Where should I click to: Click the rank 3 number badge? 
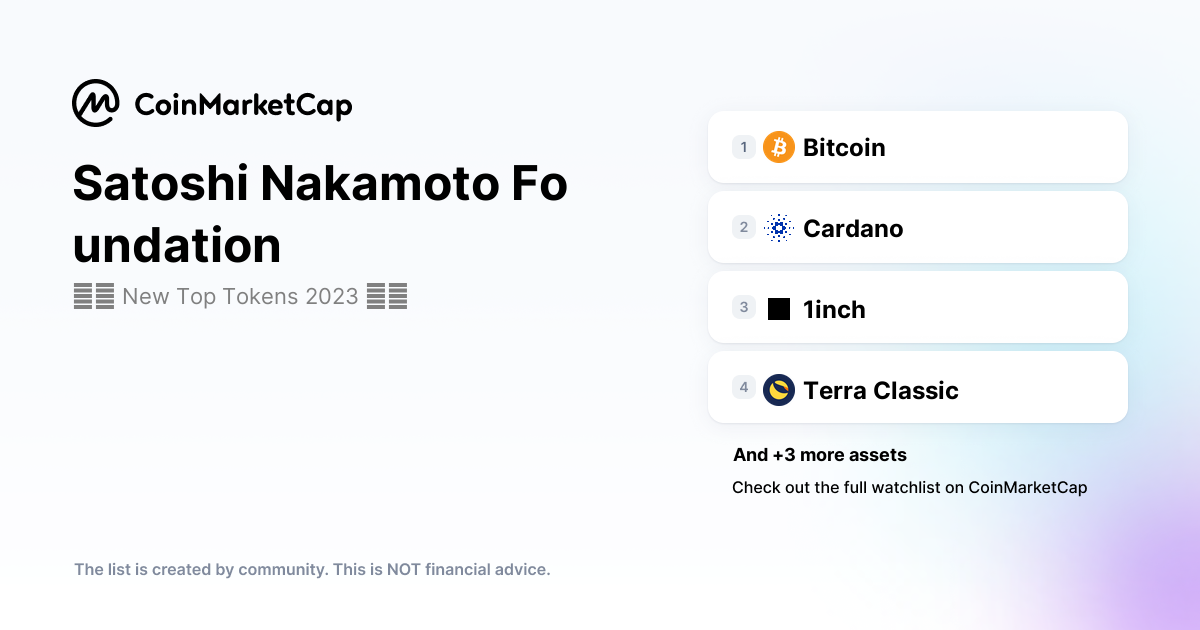tap(744, 308)
